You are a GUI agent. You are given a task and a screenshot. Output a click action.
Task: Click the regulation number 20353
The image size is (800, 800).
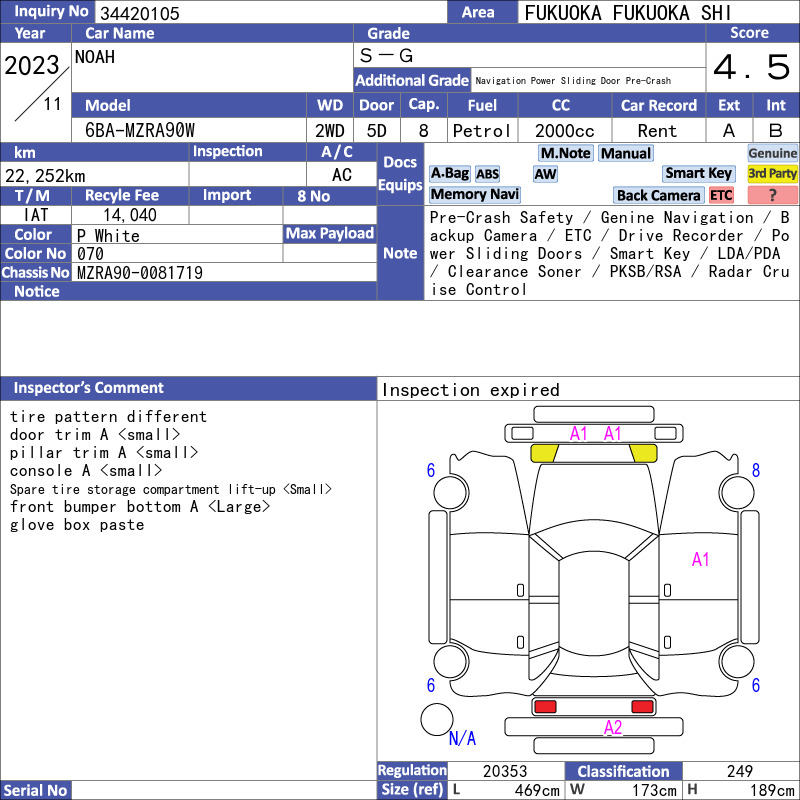click(x=505, y=771)
